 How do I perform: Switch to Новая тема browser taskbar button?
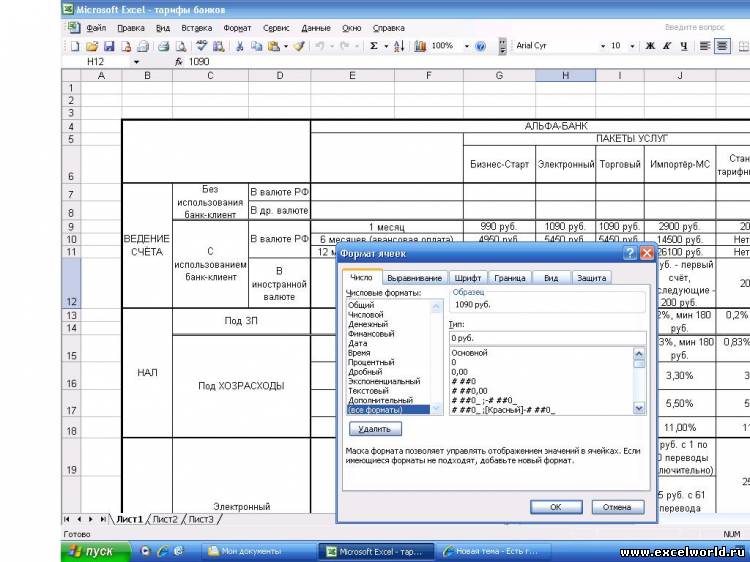point(496,551)
